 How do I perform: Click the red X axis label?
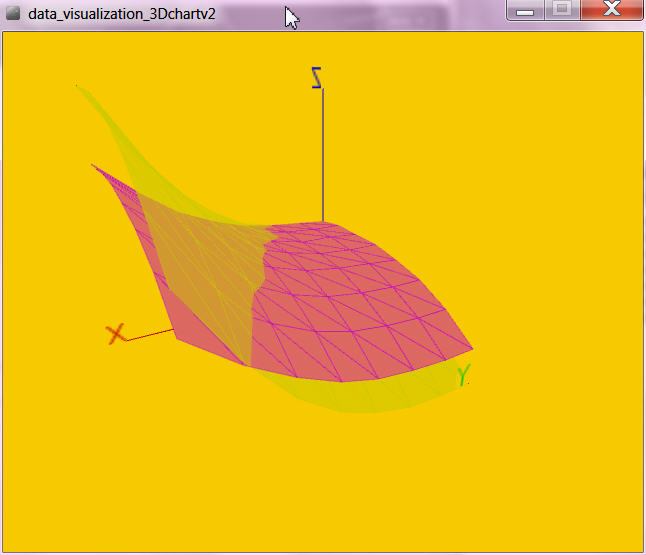click(x=116, y=333)
